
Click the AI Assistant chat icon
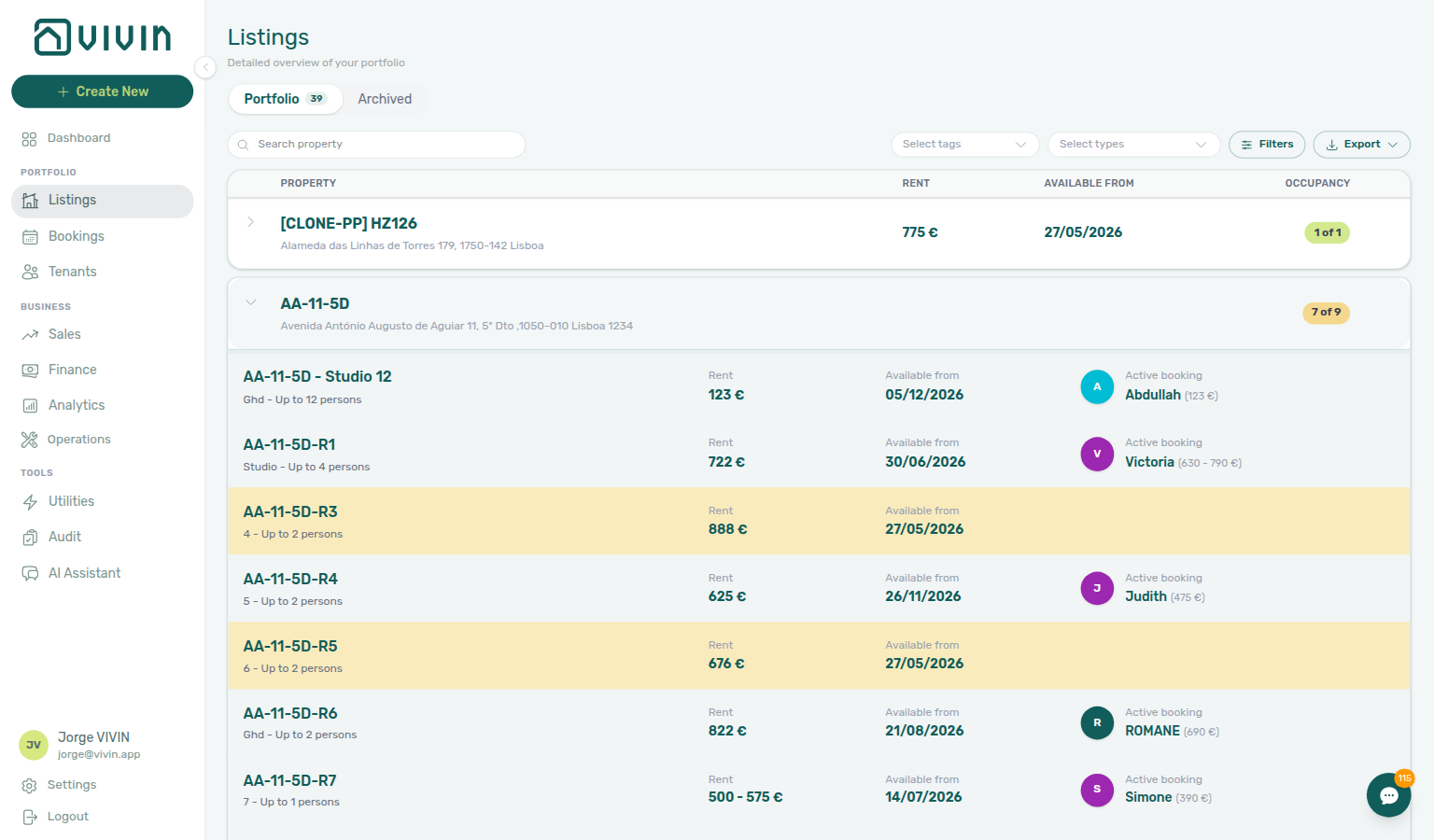click(30, 574)
